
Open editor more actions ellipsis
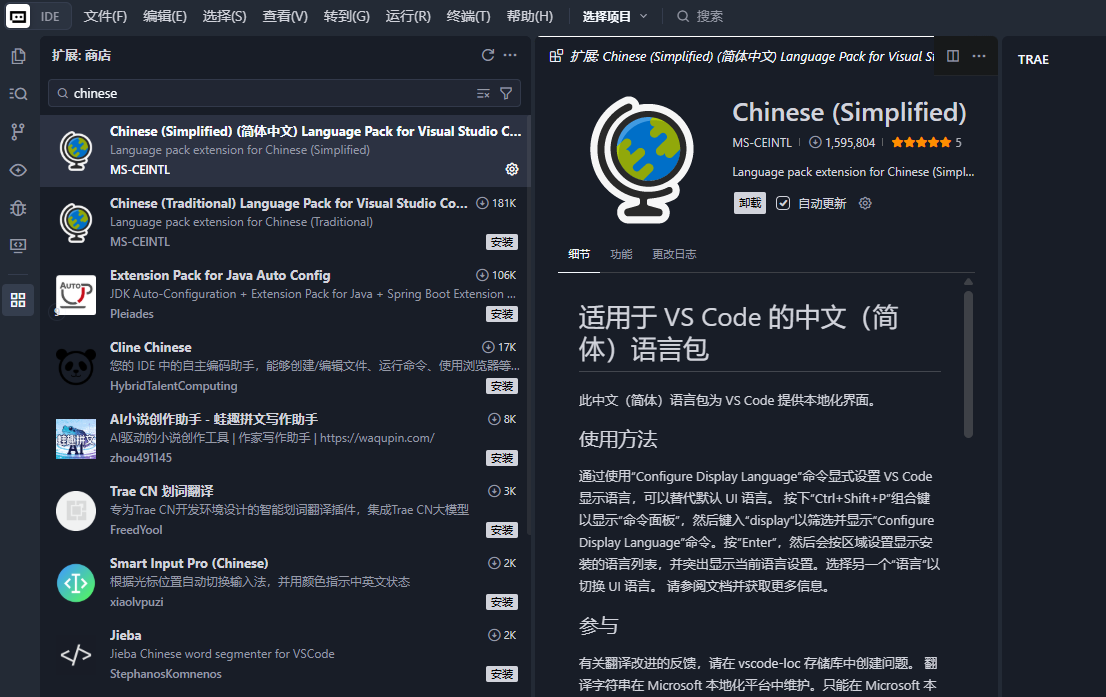pyautogui.click(x=979, y=56)
